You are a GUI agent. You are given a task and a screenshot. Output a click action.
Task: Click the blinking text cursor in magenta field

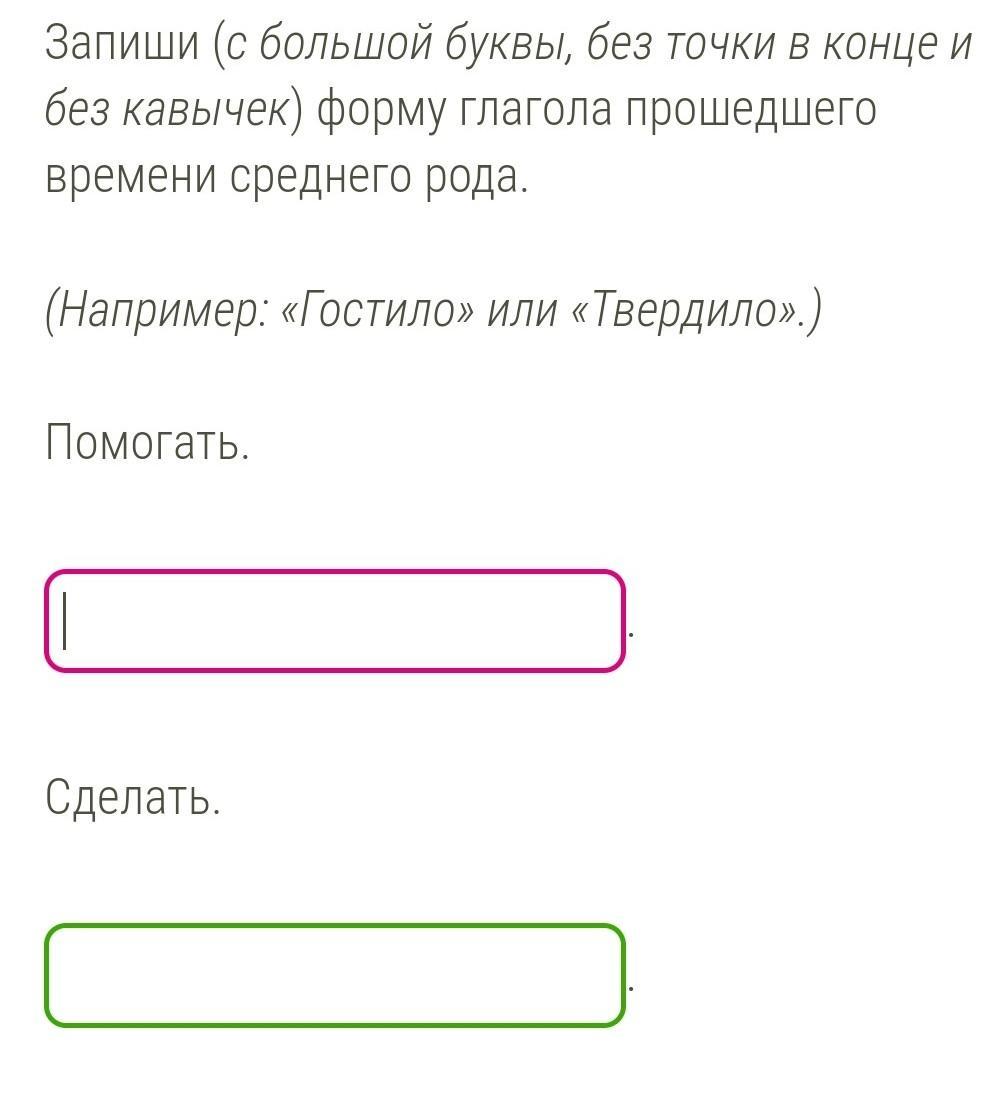(x=65, y=620)
